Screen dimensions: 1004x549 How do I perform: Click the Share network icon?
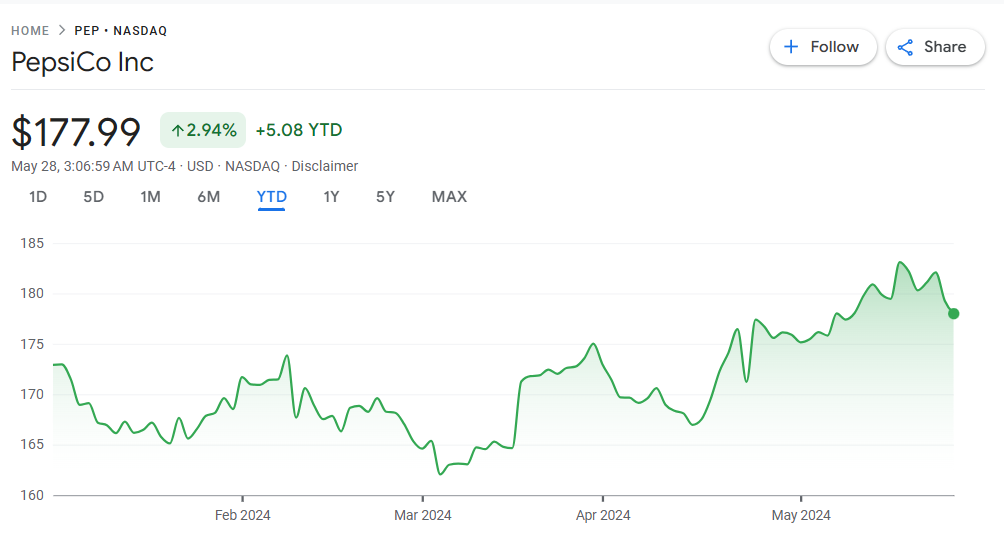pyautogui.click(x=906, y=47)
